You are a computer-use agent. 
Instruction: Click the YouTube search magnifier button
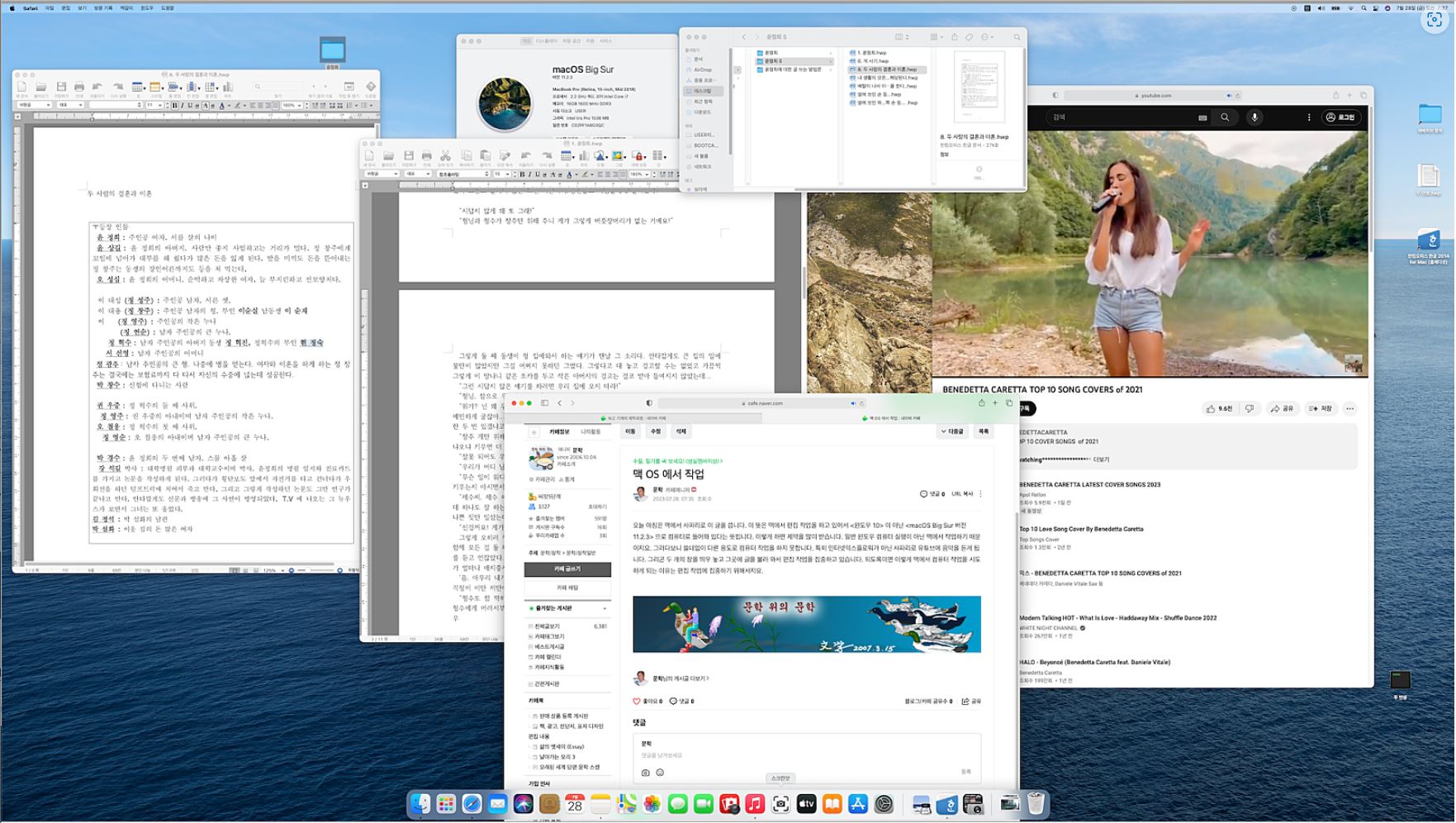click(1225, 117)
